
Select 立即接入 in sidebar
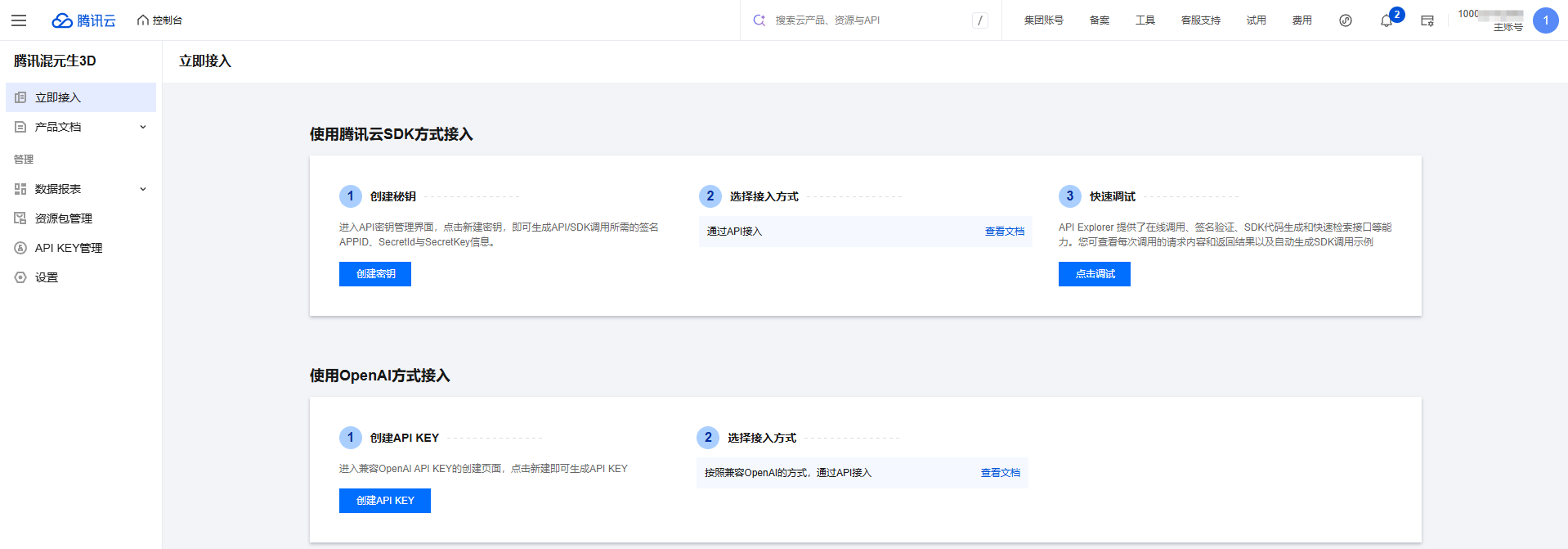click(x=81, y=97)
